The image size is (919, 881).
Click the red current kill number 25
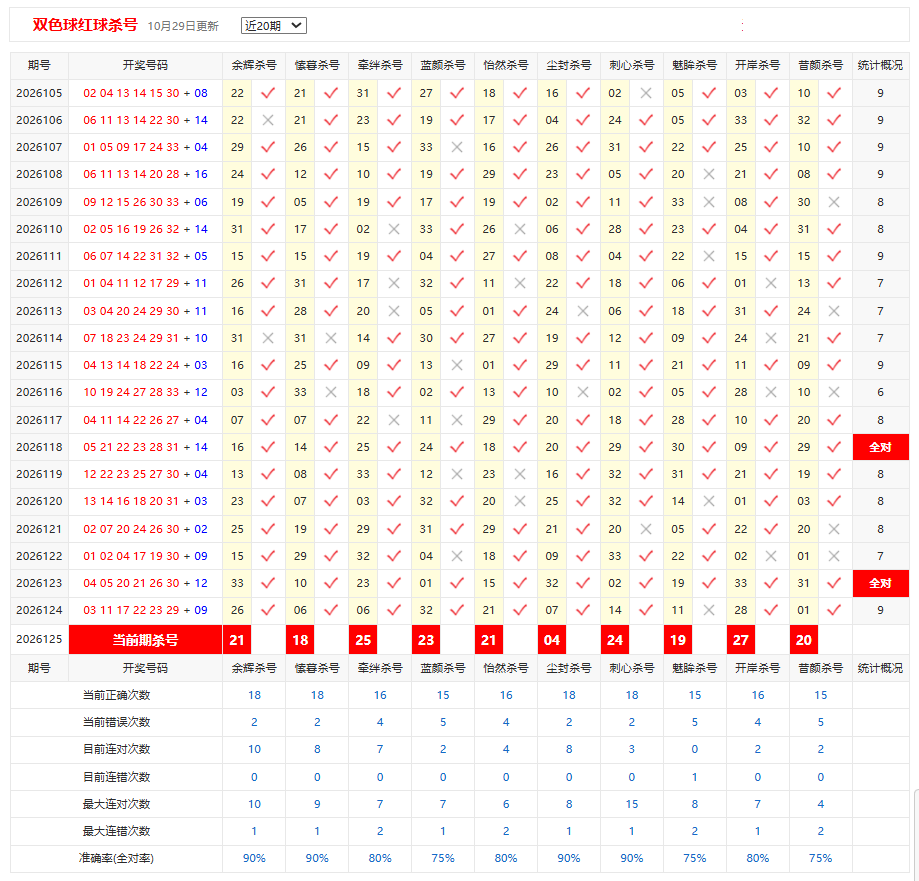click(363, 640)
